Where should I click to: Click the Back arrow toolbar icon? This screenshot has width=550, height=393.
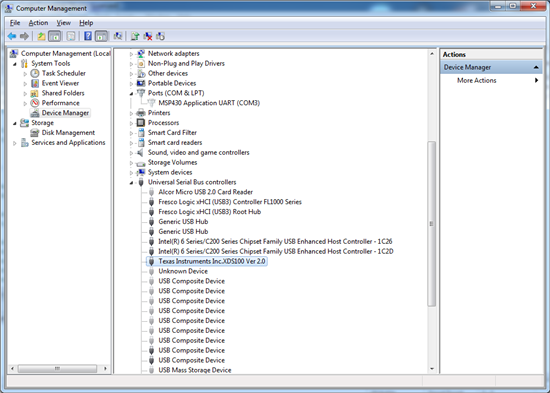point(12,36)
